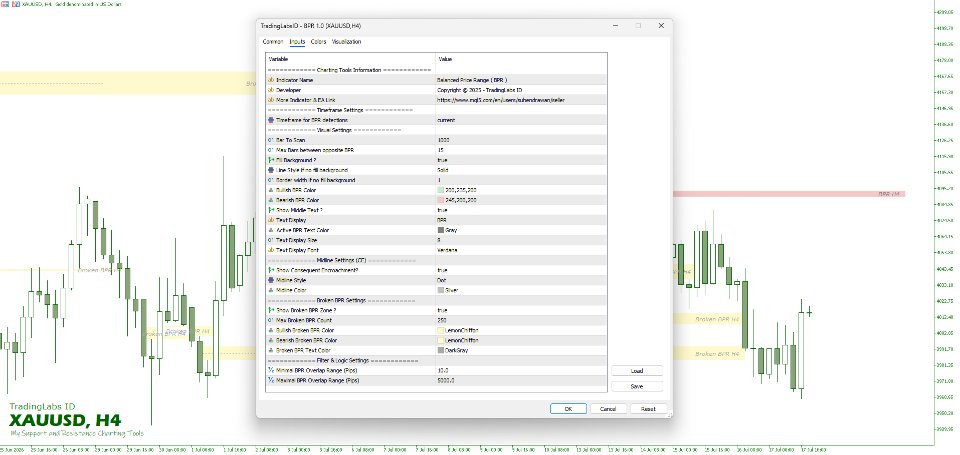
Task: Click the enum icon beside Midline Style
Action: [271, 280]
